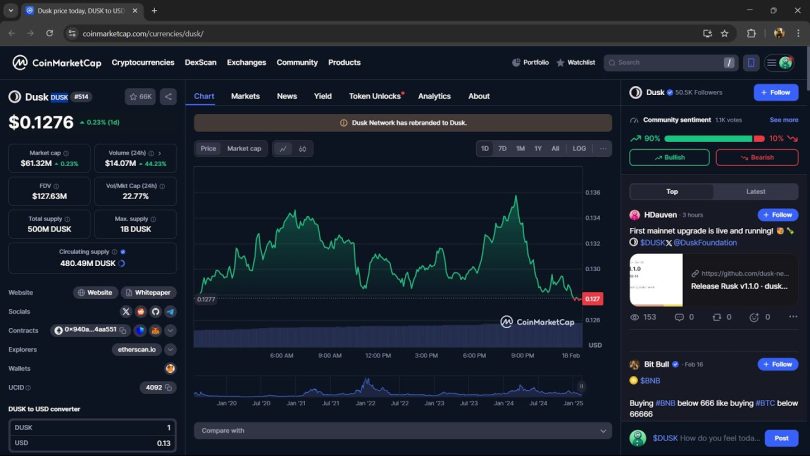This screenshot has height=456, width=810.
Task: Add Dusk to watchlist via star button
Action: point(140,97)
